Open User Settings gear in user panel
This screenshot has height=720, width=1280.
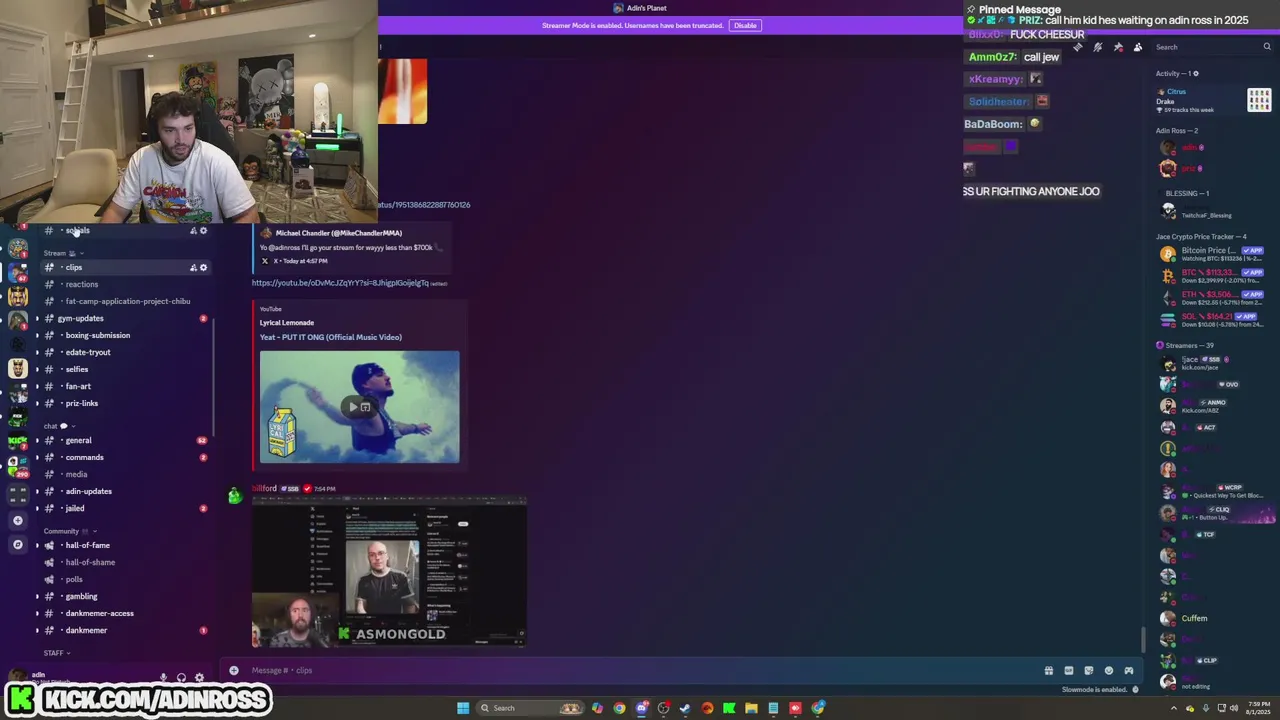click(200, 677)
